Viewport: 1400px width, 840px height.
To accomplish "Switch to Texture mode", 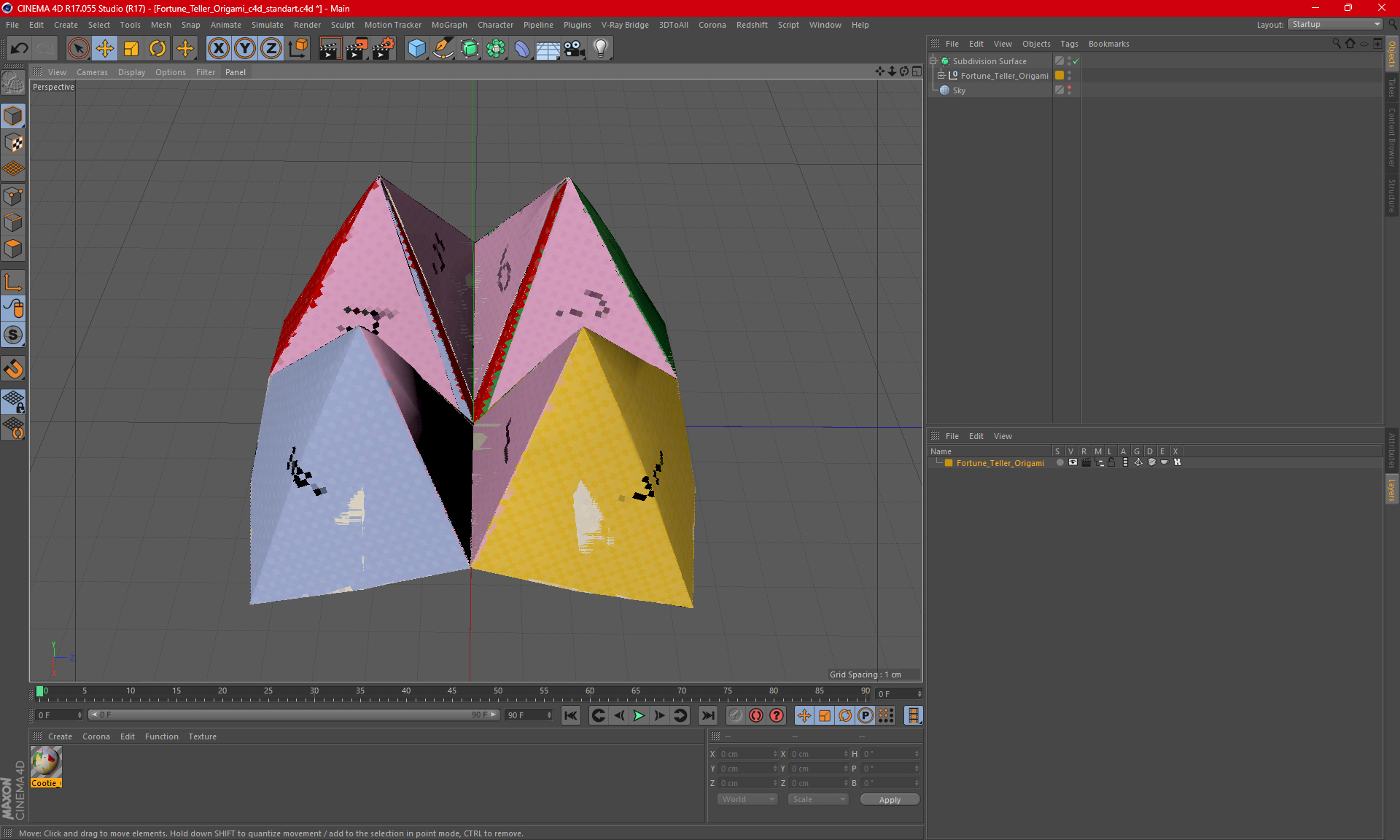I will [x=13, y=143].
